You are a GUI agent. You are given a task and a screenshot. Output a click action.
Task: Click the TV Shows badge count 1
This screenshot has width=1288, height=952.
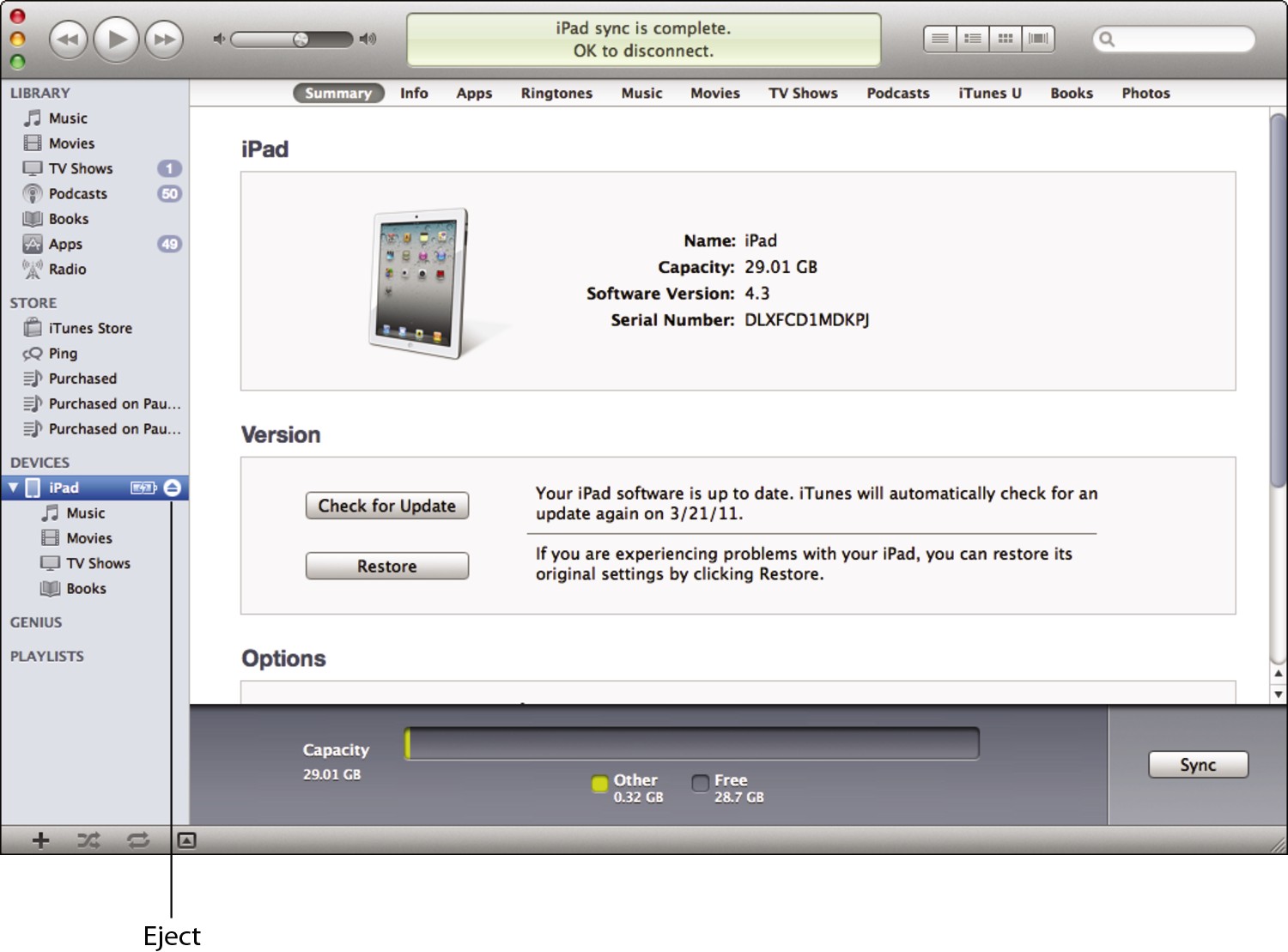point(169,168)
